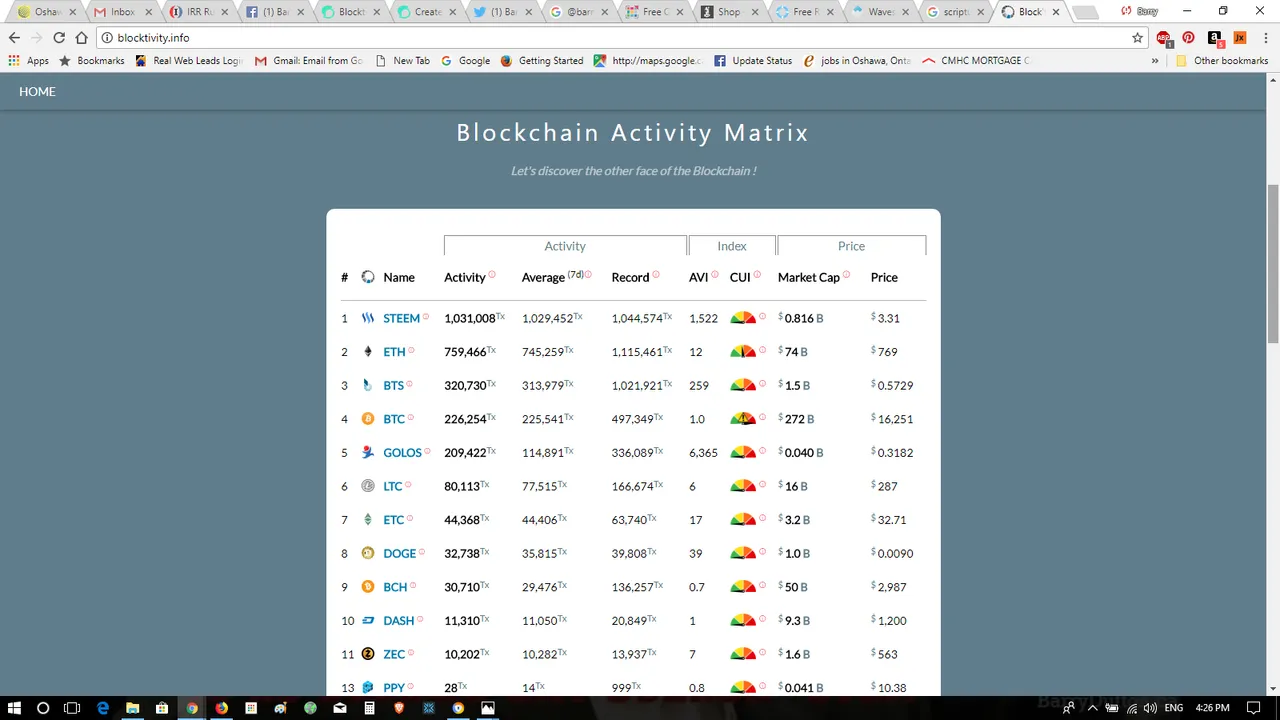Open the Apps bookmarks shortcut

click(x=28, y=60)
